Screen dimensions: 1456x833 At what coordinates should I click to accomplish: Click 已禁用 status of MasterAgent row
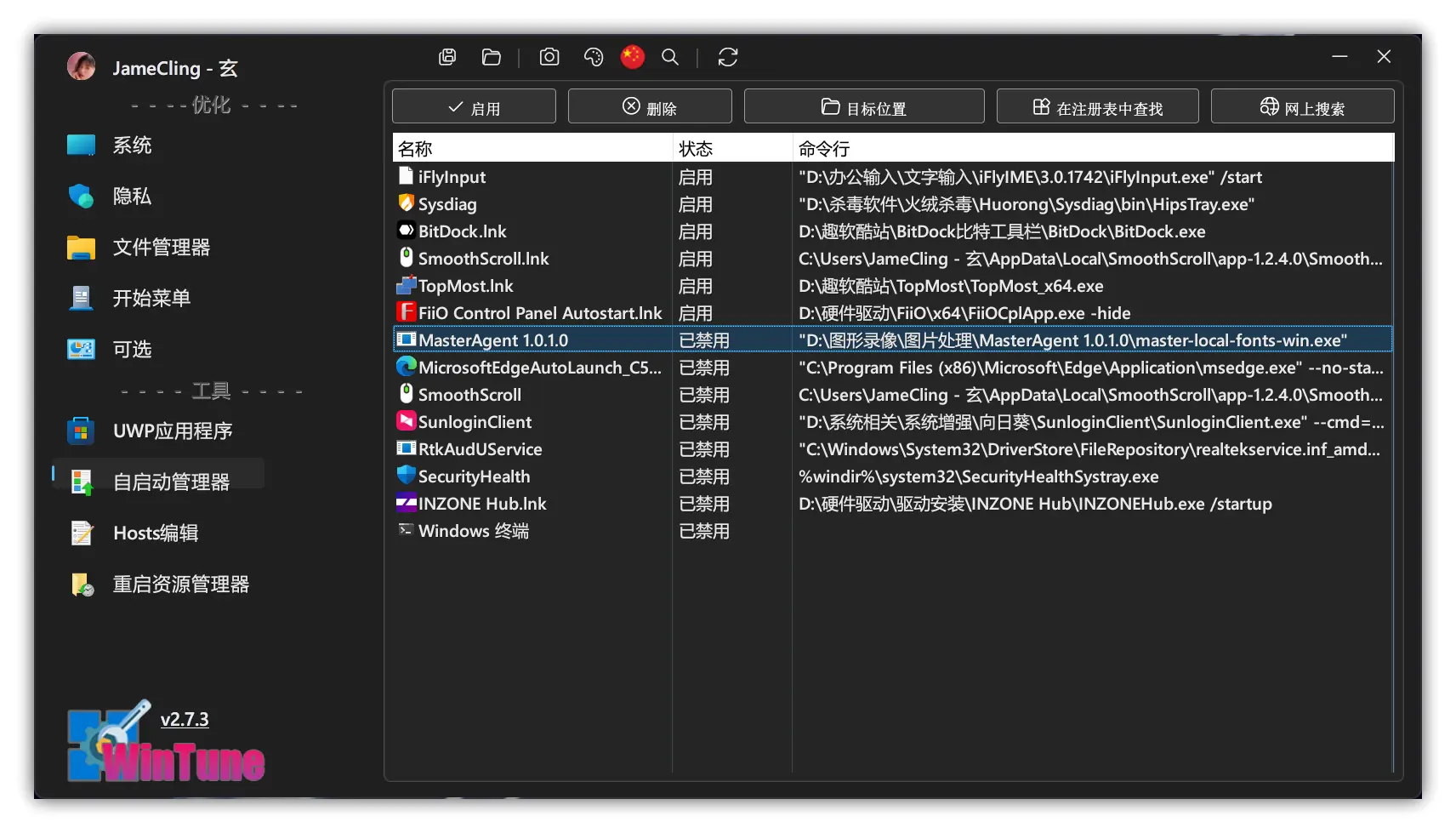point(704,340)
